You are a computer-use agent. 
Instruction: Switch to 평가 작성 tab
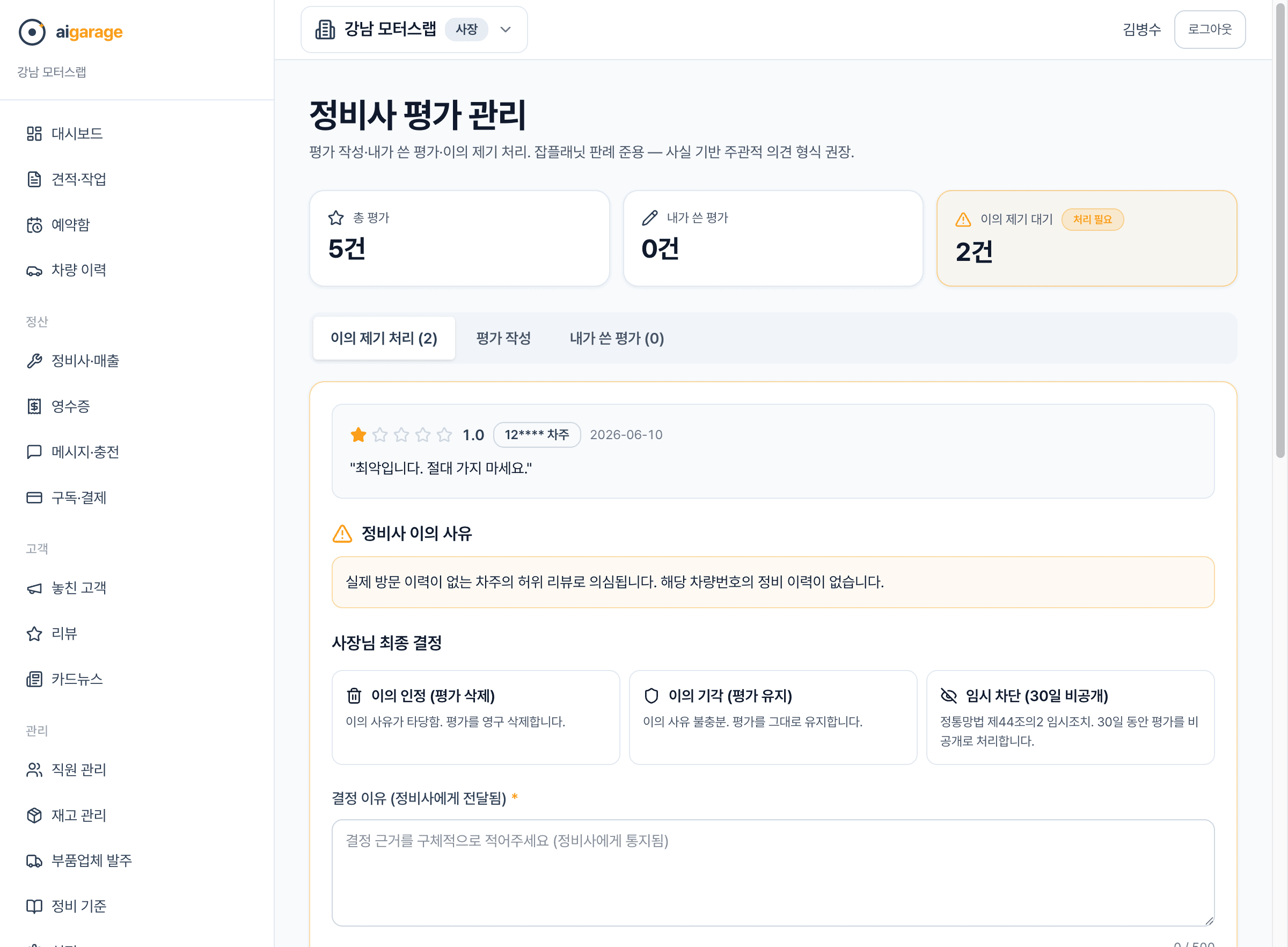pyautogui.click(x=503, y=338)
